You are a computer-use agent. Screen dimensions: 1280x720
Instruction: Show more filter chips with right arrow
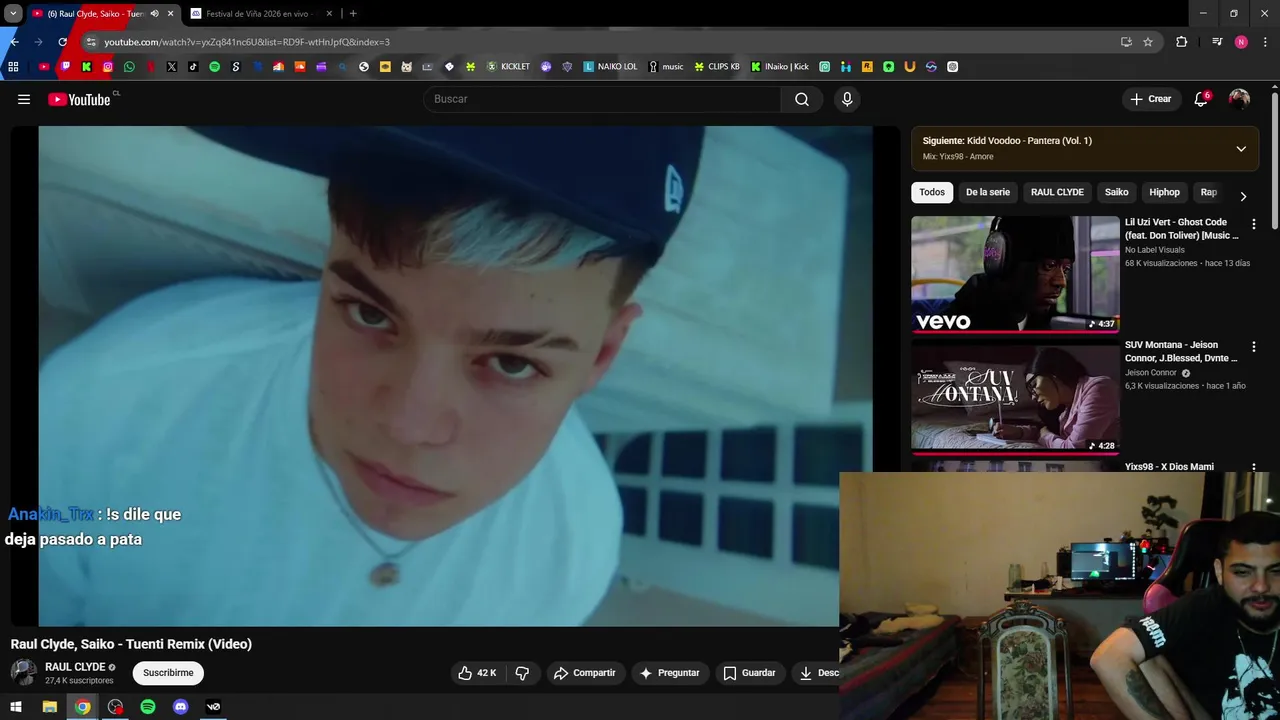[x=1243, y=196]
